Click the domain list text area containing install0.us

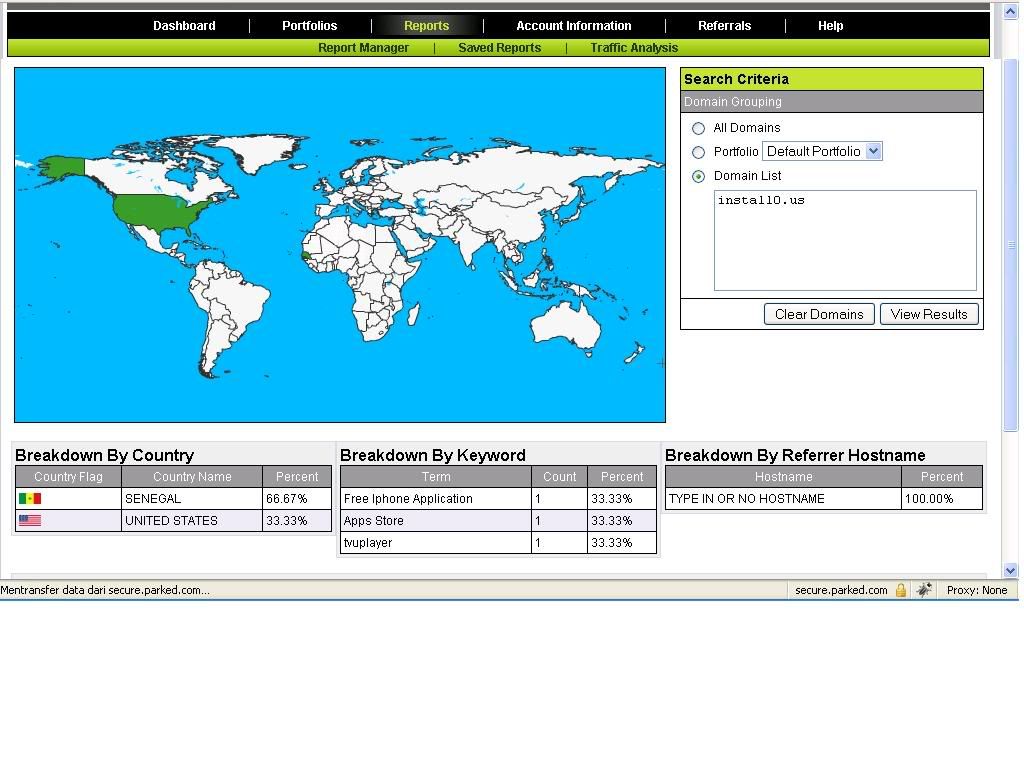tap(845, 240)
